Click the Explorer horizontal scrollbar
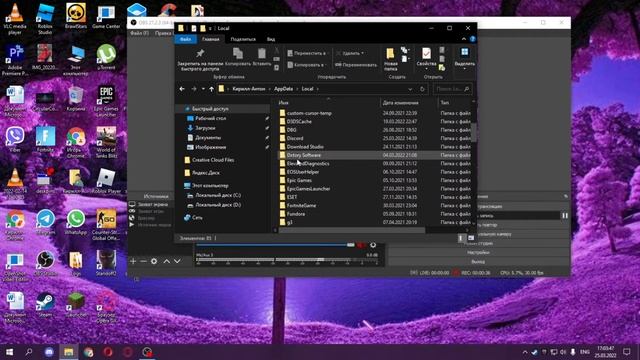 click(x=351, y=230)
